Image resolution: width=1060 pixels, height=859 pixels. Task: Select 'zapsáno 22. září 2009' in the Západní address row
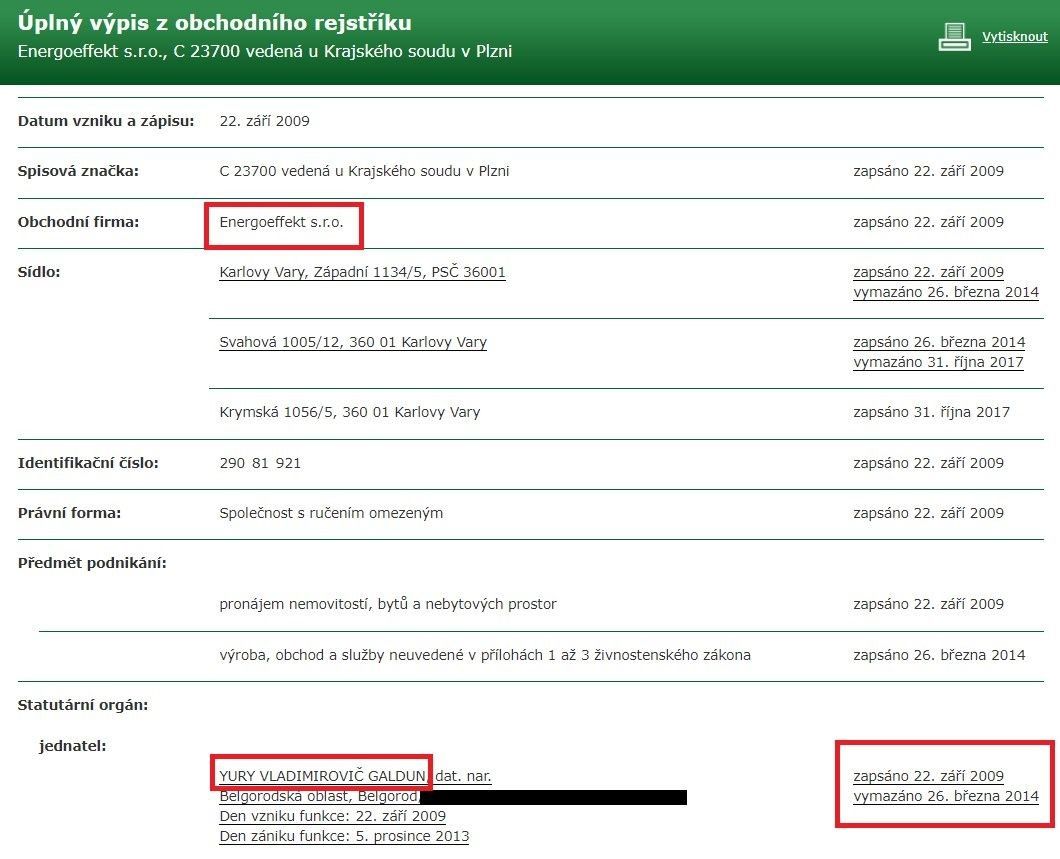coord(928,272)
